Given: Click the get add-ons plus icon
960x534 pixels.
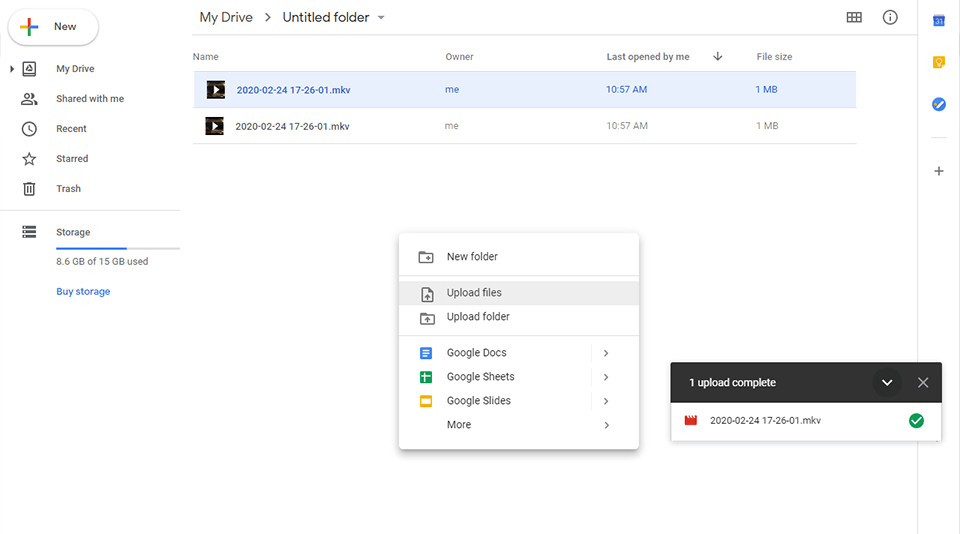Looking at the screenshot, I should coord(939,171).
